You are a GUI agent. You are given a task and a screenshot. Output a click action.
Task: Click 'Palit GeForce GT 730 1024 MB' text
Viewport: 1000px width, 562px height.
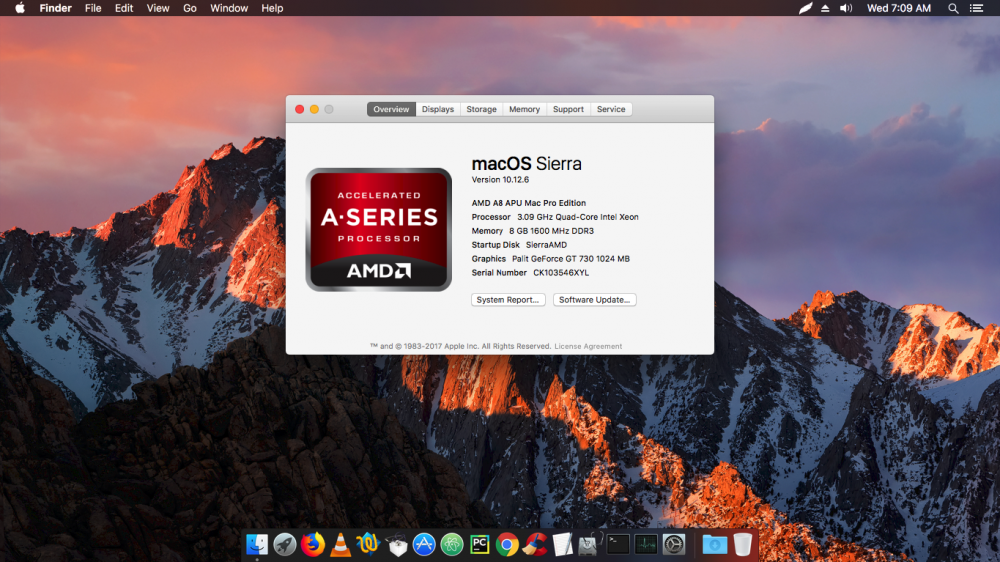pyautogui.click(x=571, y=259)
